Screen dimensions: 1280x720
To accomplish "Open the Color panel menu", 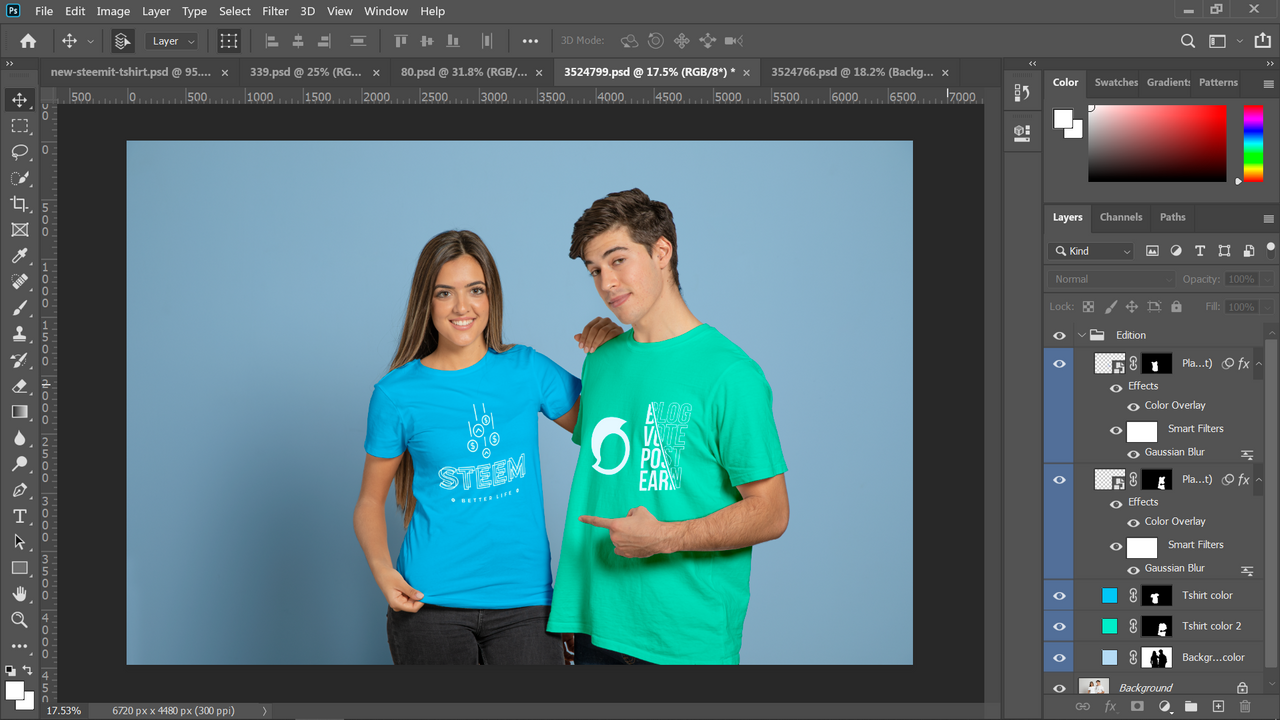I will (x=1269, y=83).
